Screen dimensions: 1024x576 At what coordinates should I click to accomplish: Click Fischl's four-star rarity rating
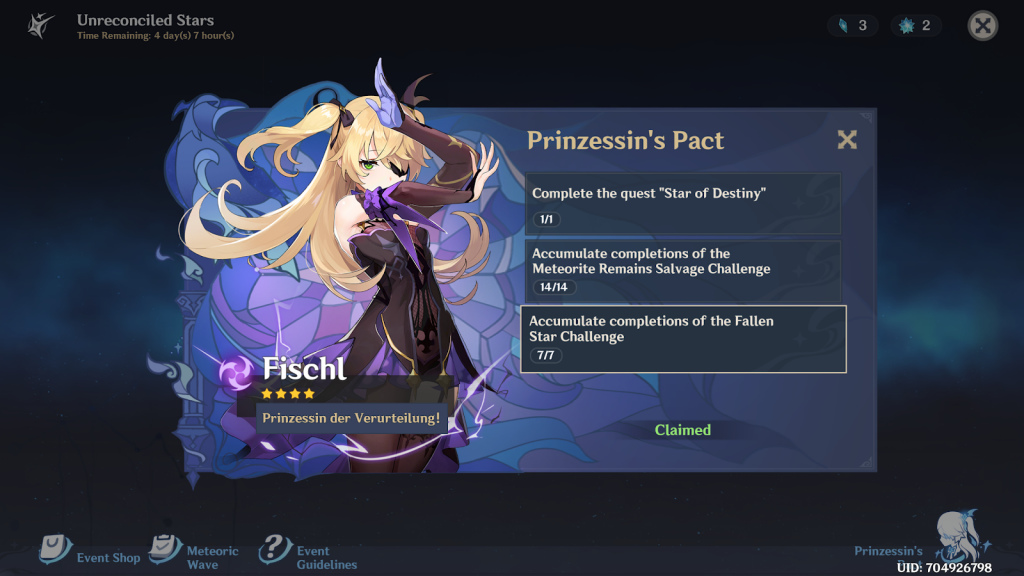(x=288, y=394)
